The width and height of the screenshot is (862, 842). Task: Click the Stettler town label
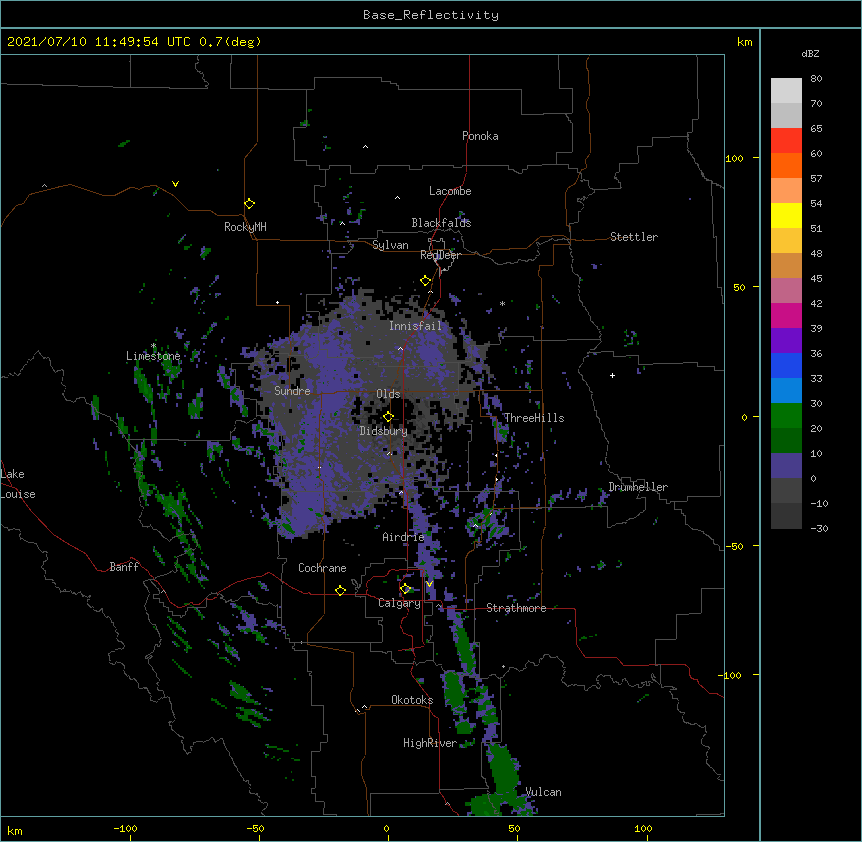click(x=634, y=237)
